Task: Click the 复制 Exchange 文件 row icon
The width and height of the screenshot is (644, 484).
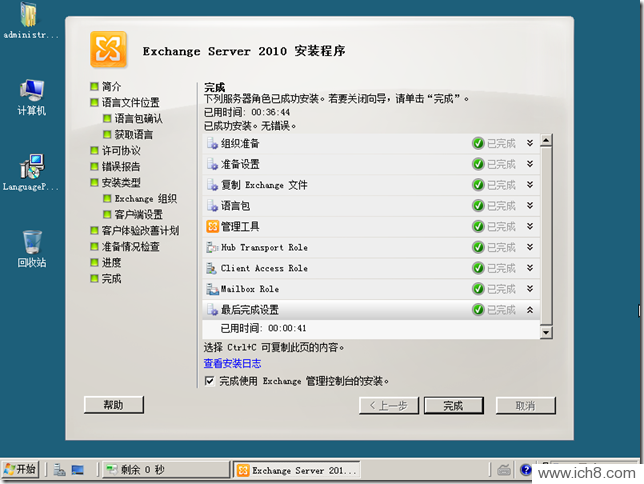Action: tap(212, 185)
